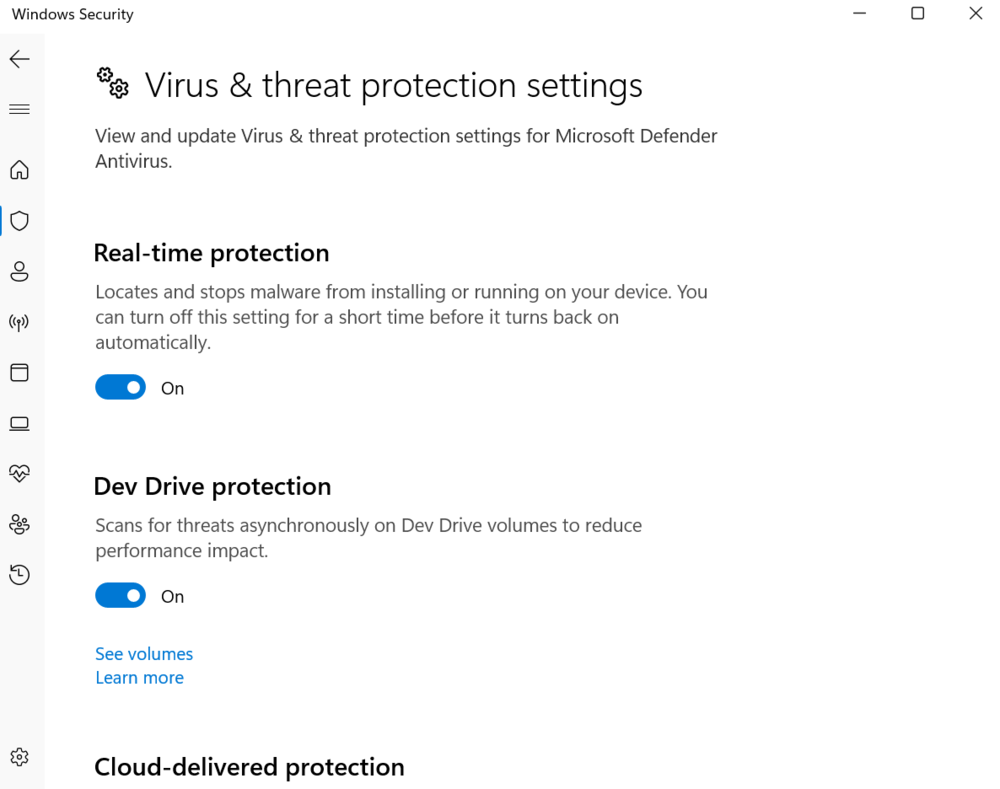Image resolution: width=1000 pixels, height=789 pixels.
Task: Click the Real-time protection heading
Action: (x=212, y=253)
